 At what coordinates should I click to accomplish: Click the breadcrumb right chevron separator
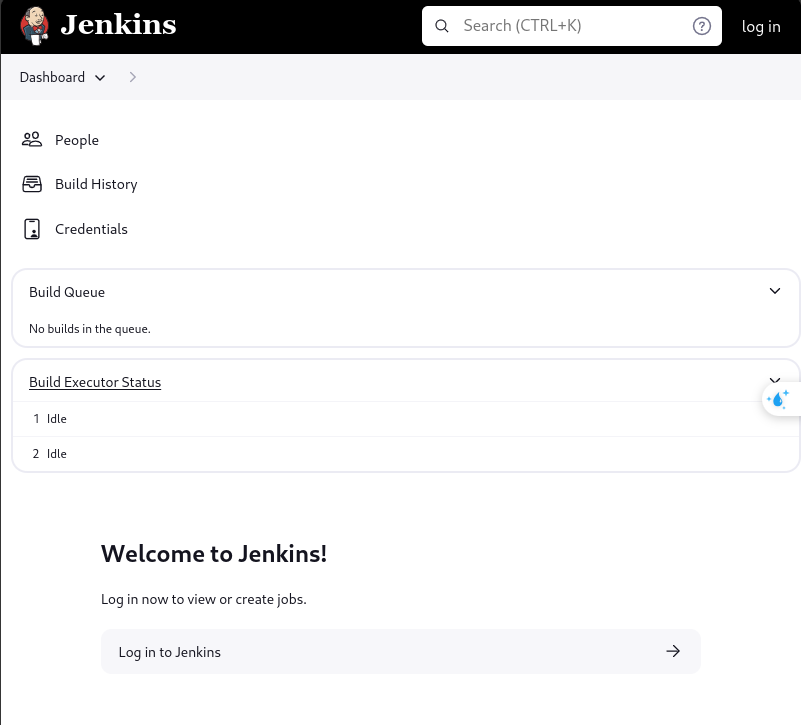(133, 77)
